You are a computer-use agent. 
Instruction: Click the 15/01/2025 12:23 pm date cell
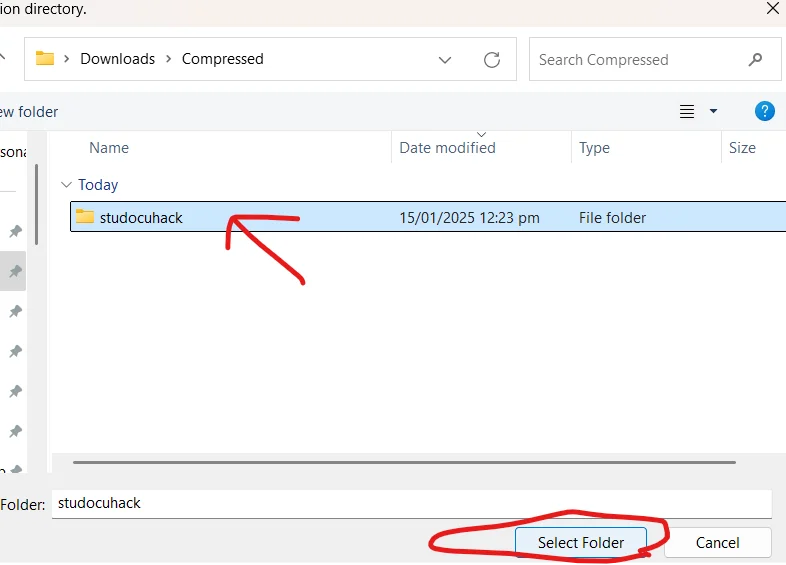click(x=469, y=218)
